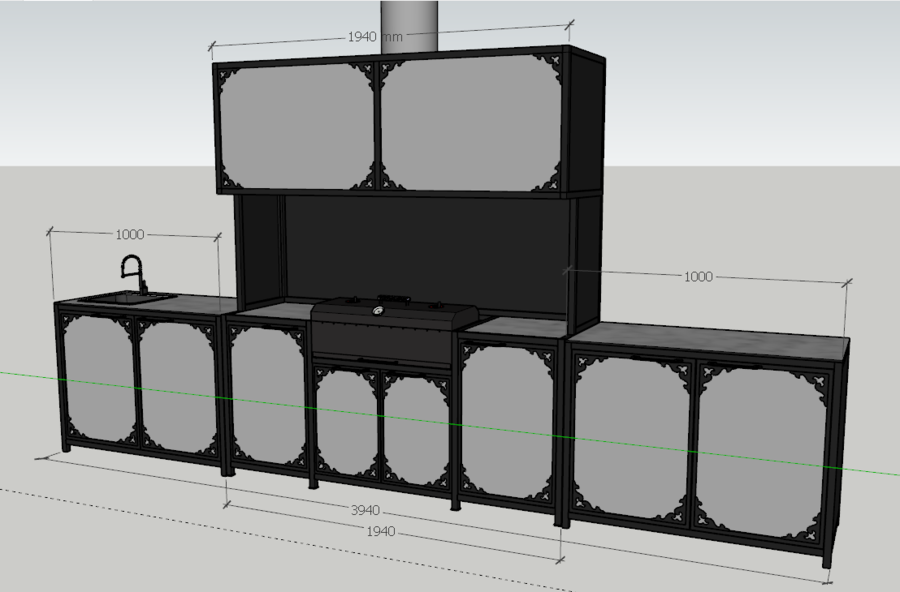
Task: Select the black kitchen faucet
Action: [131, 273]
